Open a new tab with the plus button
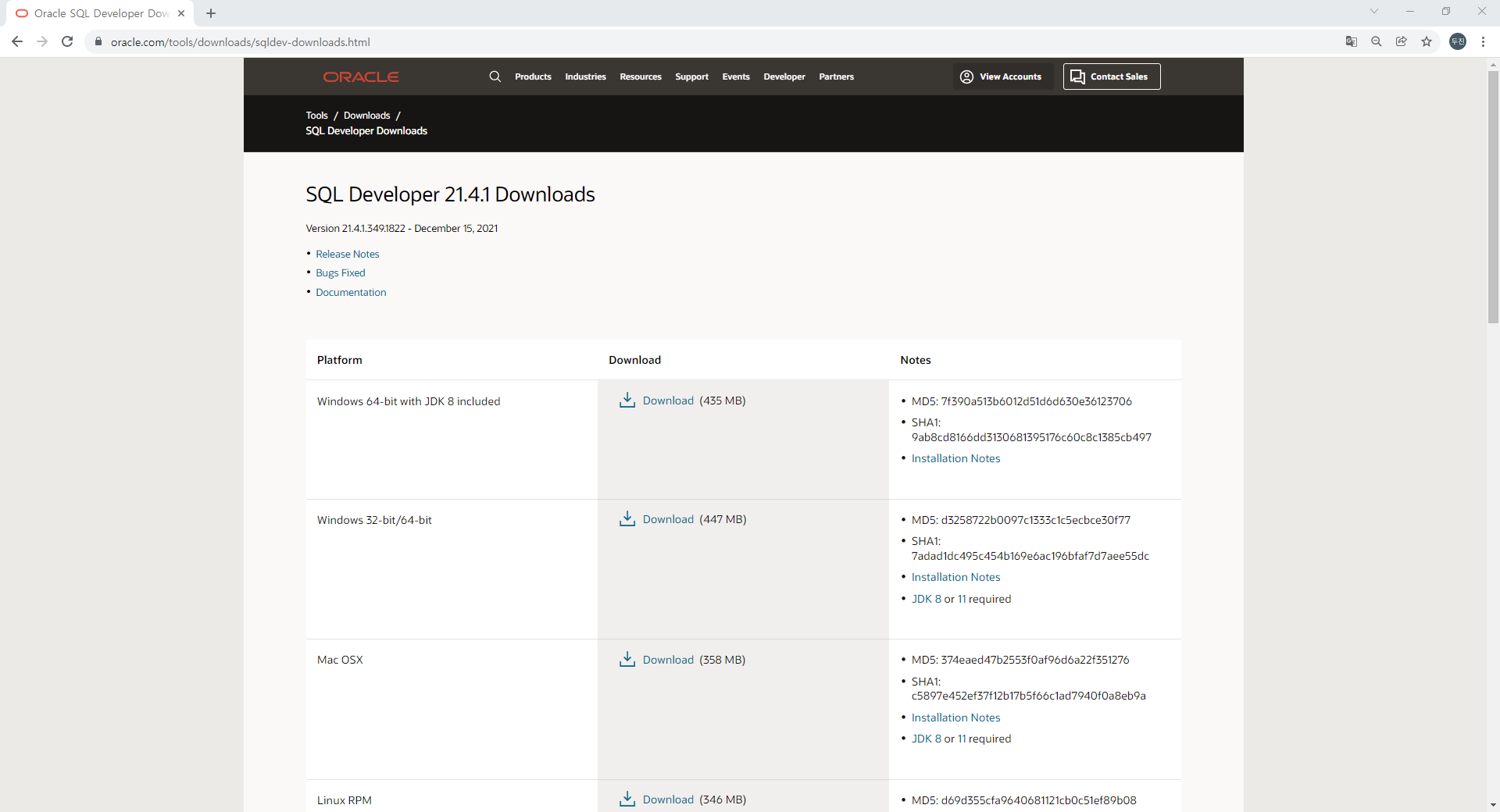This screenshot has width=1500, height=812. click(211, 13)
